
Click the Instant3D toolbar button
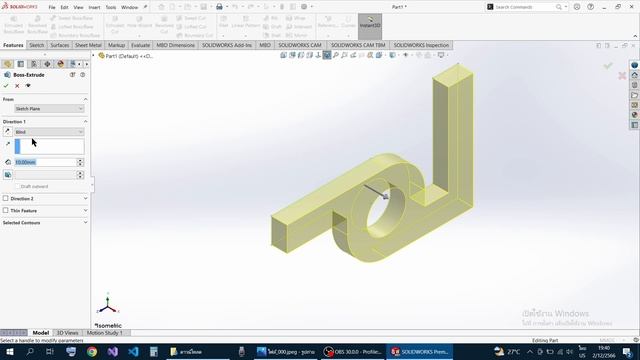point(370,26)
